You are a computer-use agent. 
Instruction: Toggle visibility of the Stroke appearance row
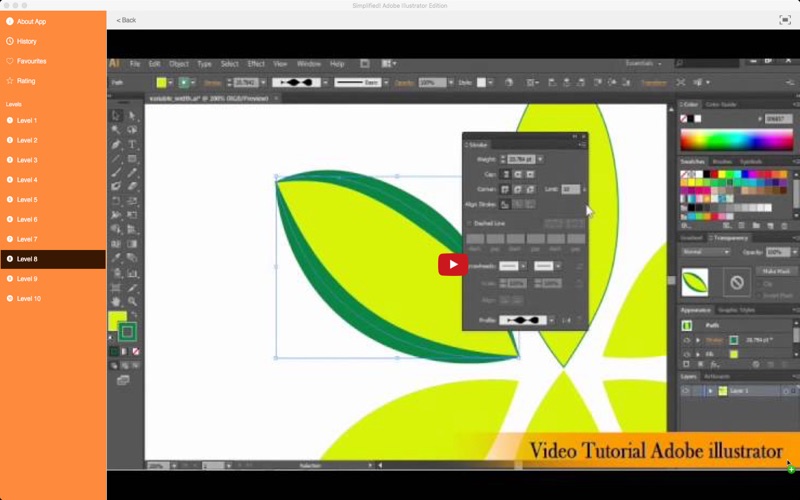(686, 340)
